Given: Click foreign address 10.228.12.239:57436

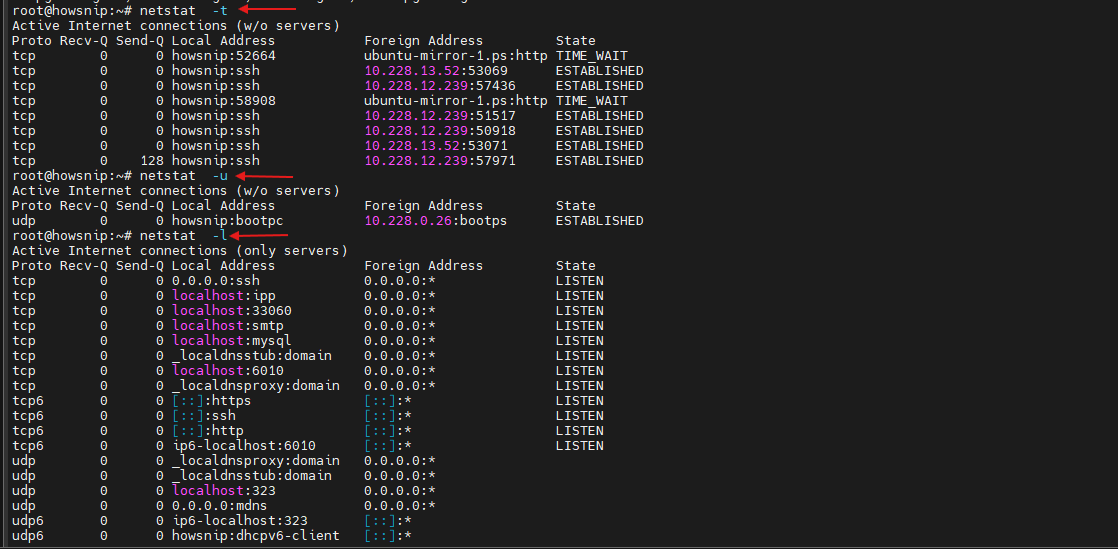Looking at the screenshot, I should [440, 86].
